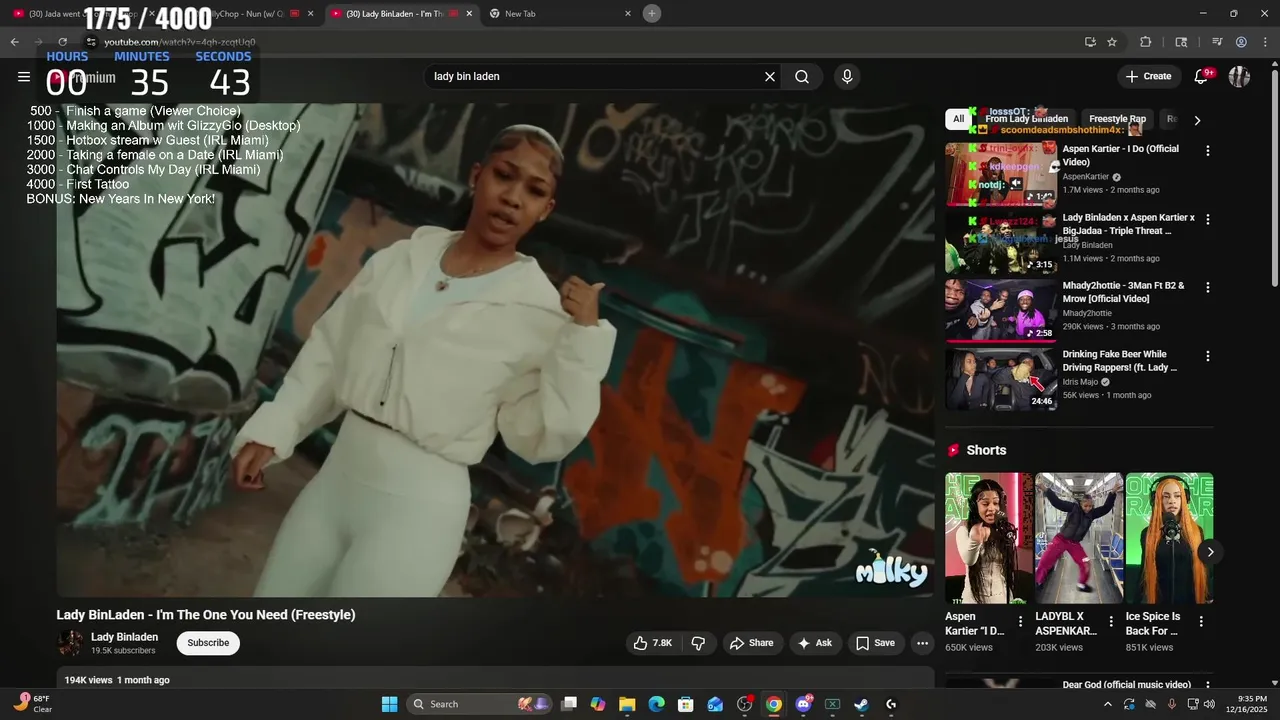1280x720 pixels.
Task: Open Aspen Kartier "I D..." short thumbnail
Action: tap(989, 538)
